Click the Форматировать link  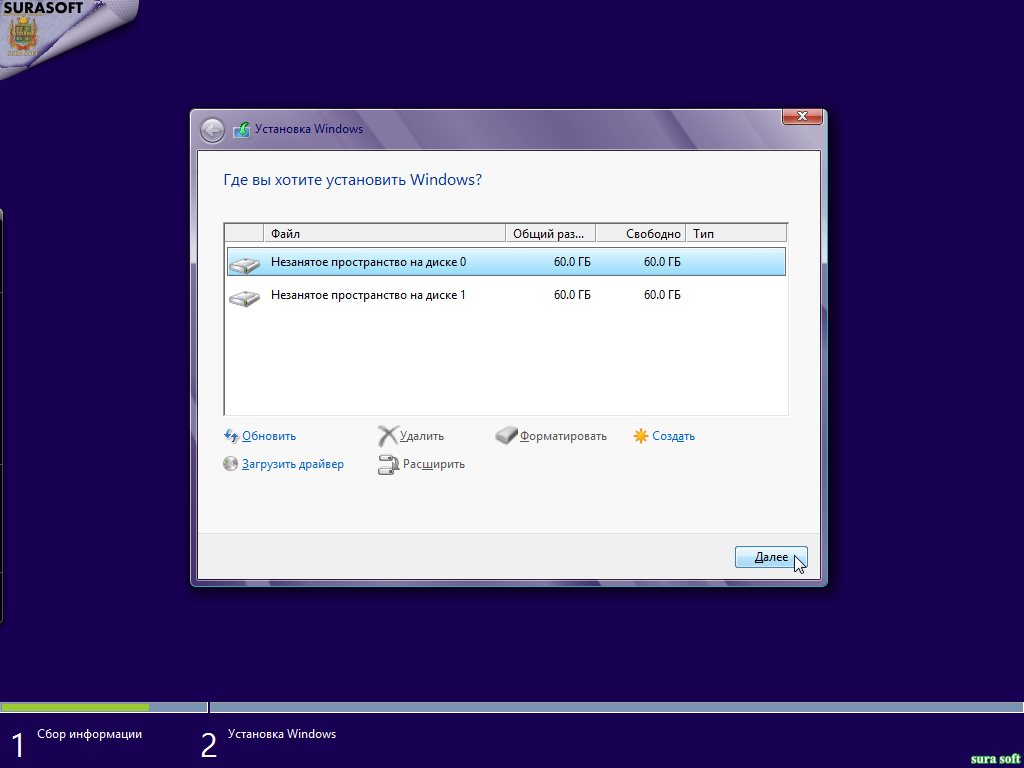point(563,436)
